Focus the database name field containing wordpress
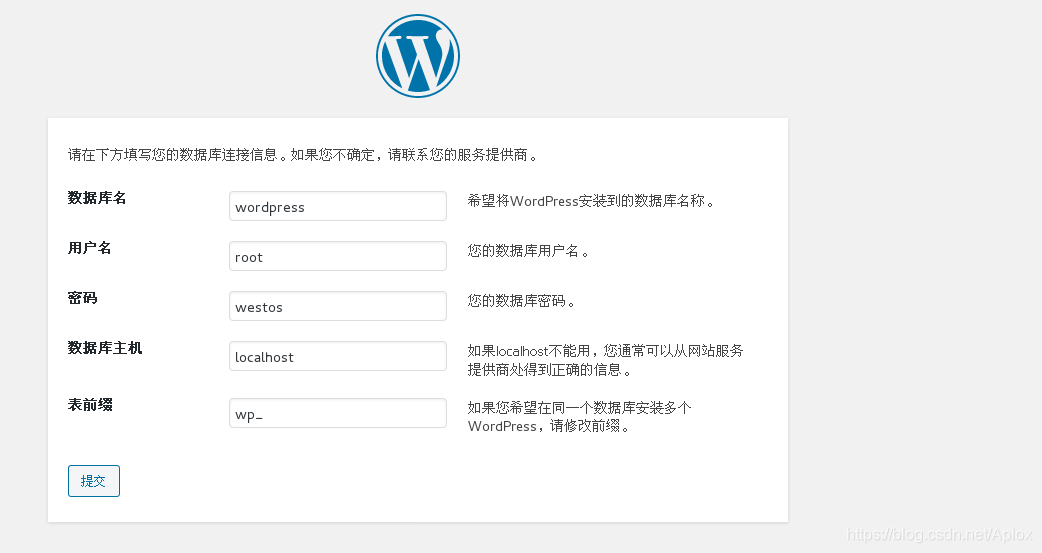Image resolution: width=1042 pixels, height=553 pixels. pyautogui.click(x=338, y=206)
